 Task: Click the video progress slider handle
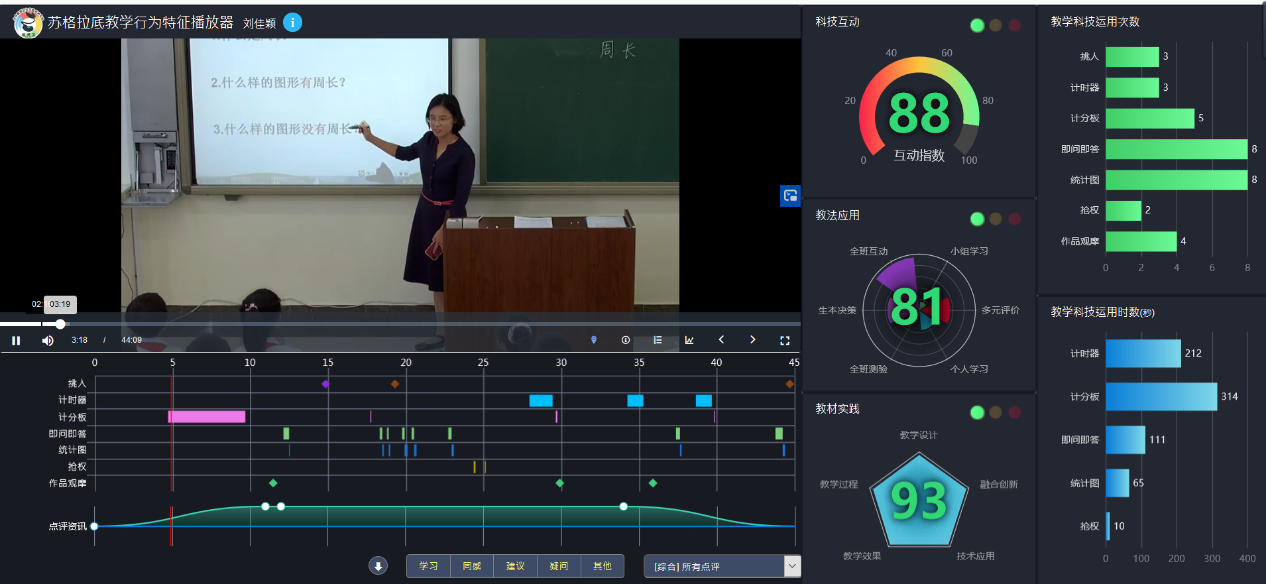[x=60, y=324]
